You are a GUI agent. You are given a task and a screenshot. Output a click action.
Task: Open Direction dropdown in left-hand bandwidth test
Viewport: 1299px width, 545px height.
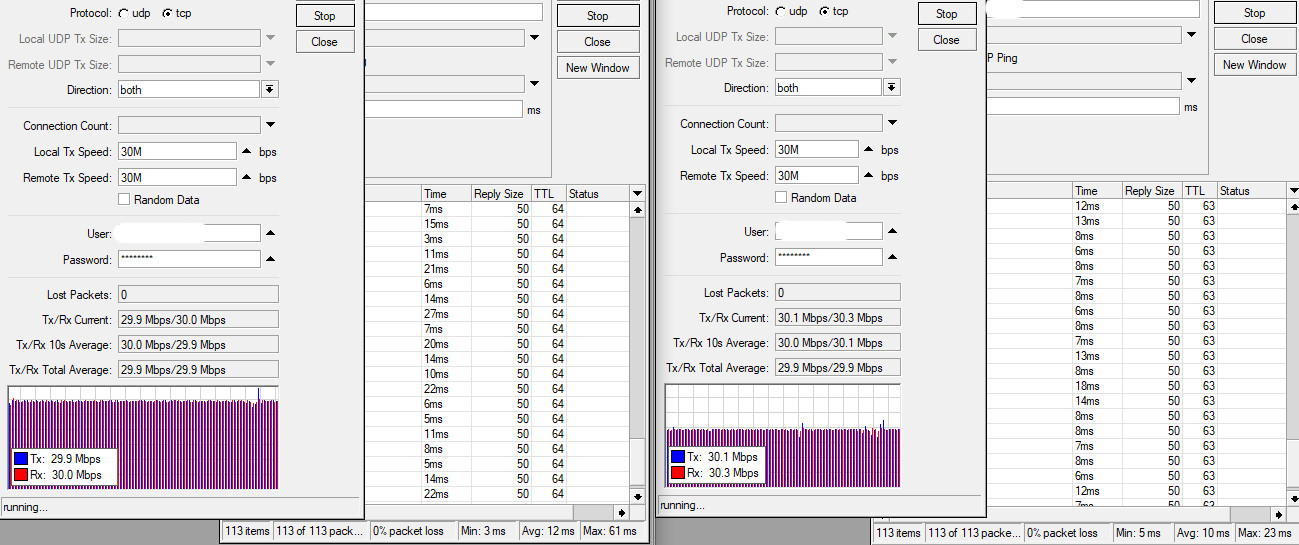(x=270, y=90)
